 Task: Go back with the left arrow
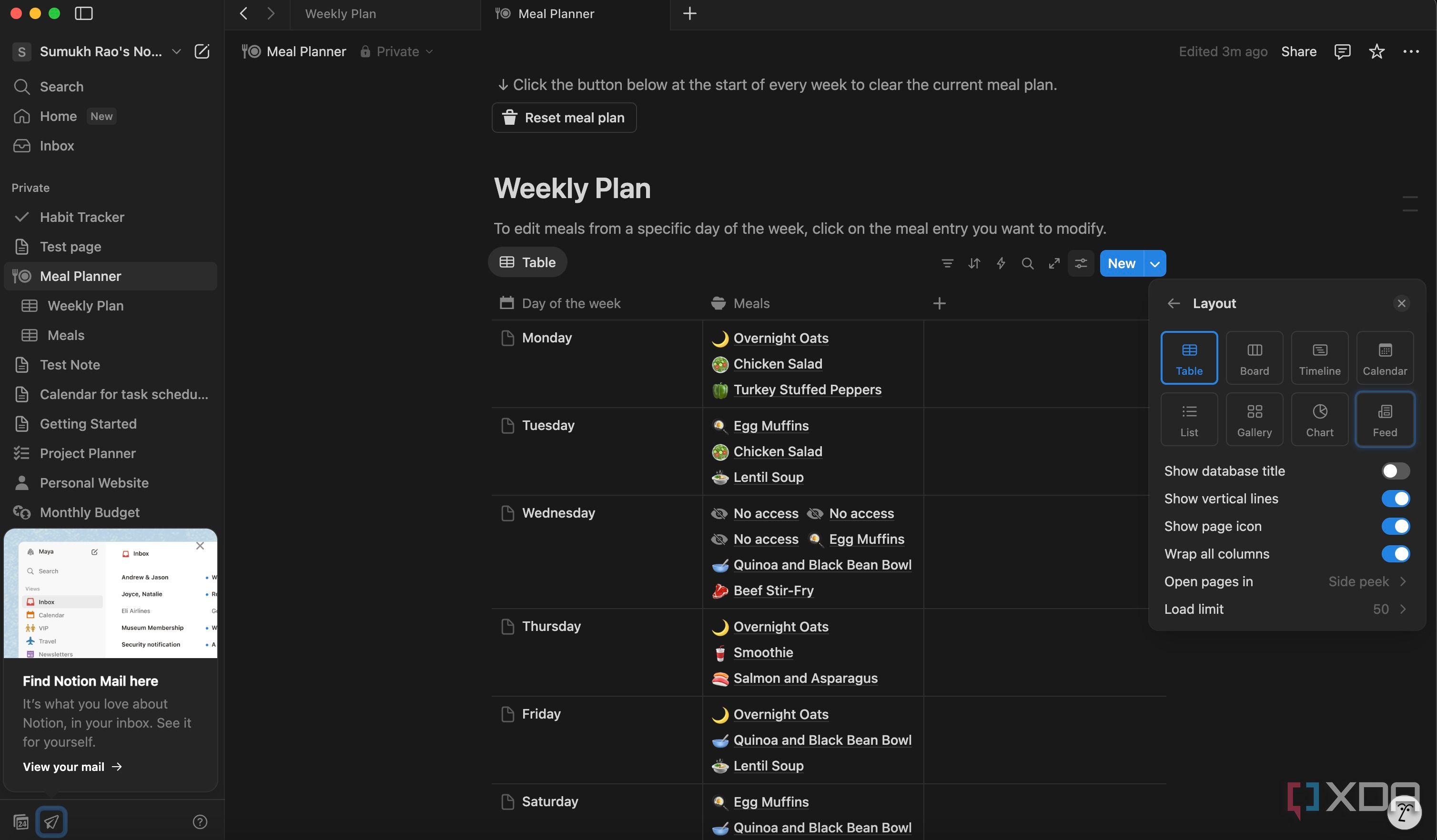click(x=243, y=13)
